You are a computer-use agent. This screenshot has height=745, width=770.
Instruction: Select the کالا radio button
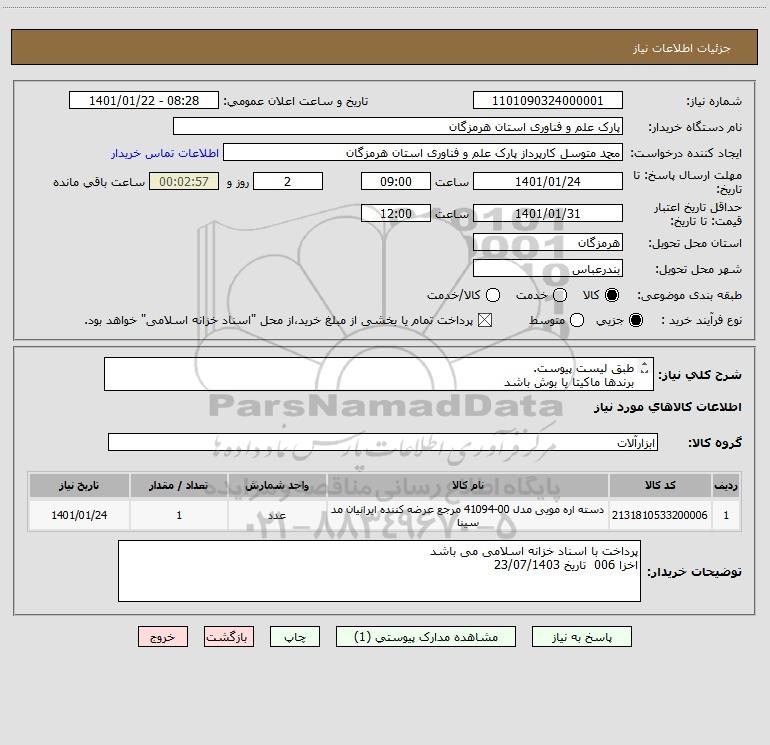tap(612, 295)
